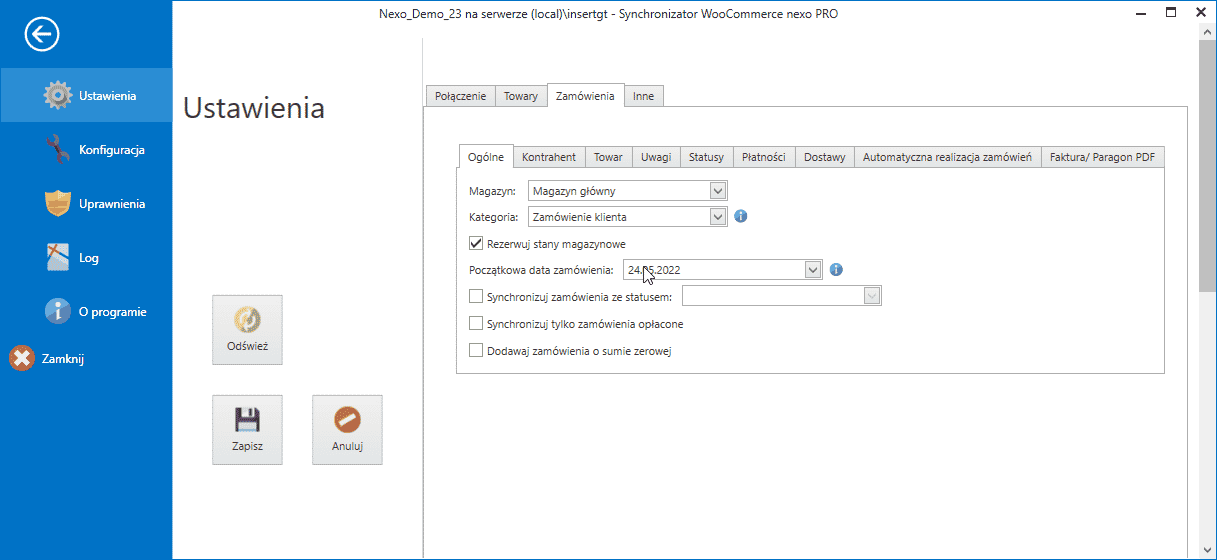Click info icon next to Kategoria
Image resolution: width=1217 pixels, height=560 pixels.
[x=741, y=216]
